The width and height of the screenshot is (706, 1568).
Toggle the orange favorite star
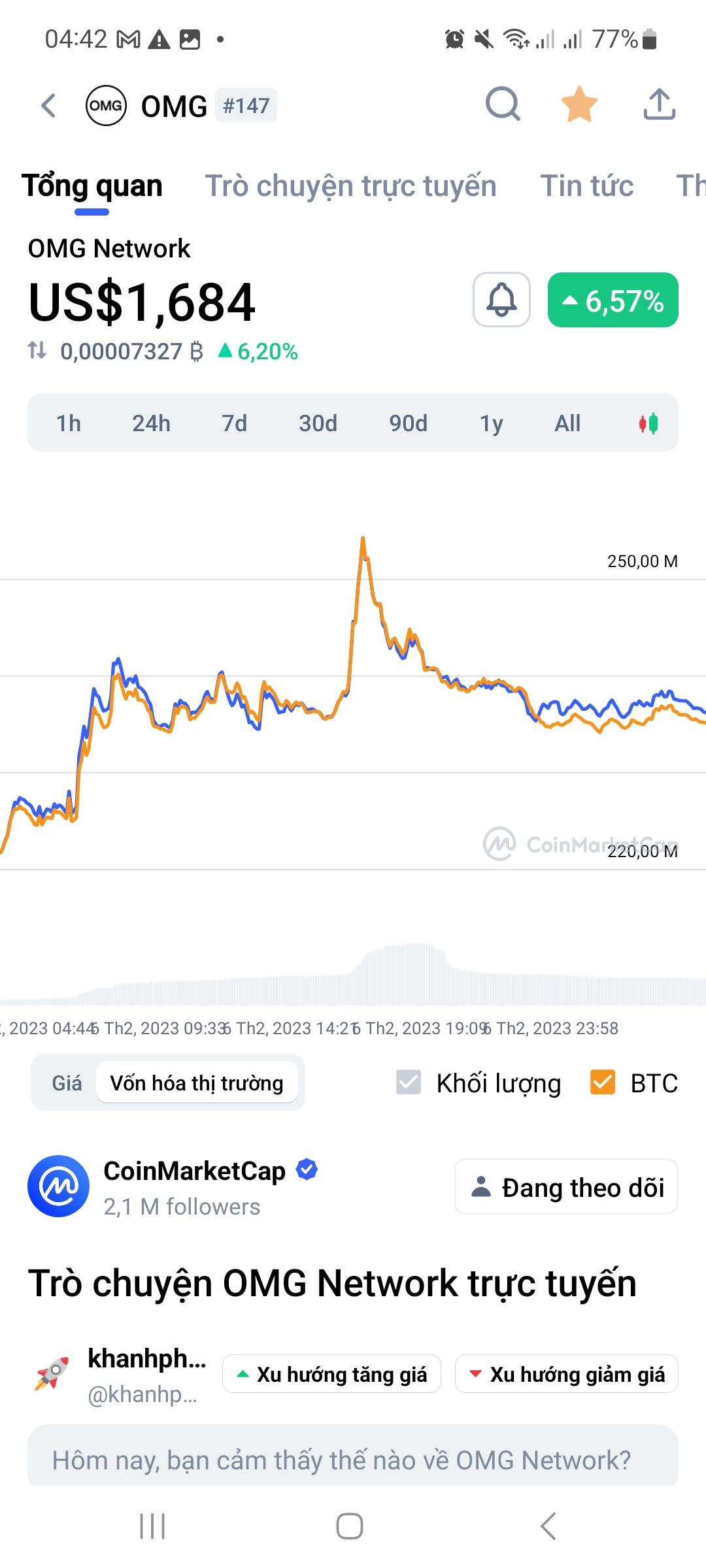tap(579, 105)
